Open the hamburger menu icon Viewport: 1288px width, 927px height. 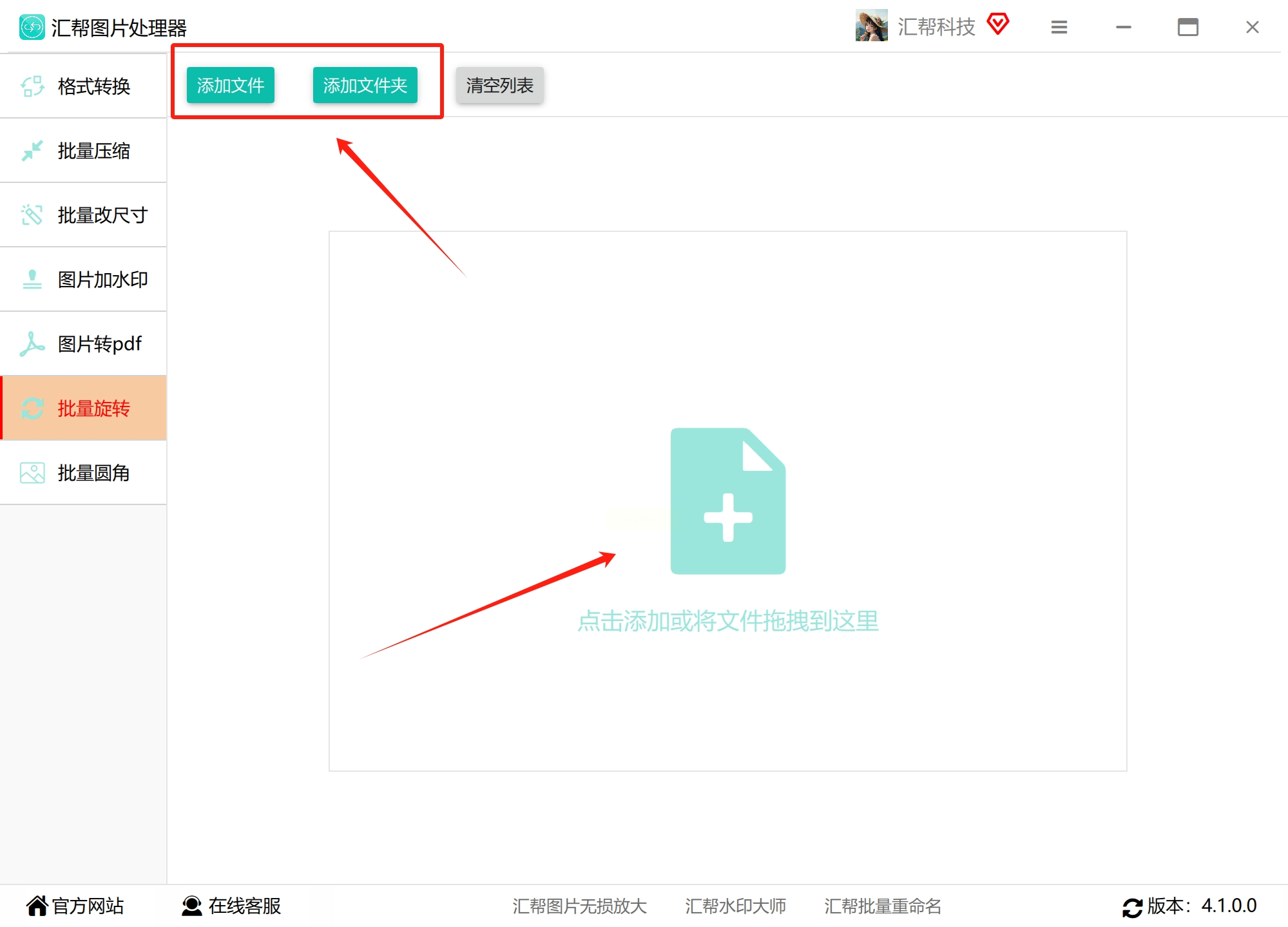(1059, 27)
